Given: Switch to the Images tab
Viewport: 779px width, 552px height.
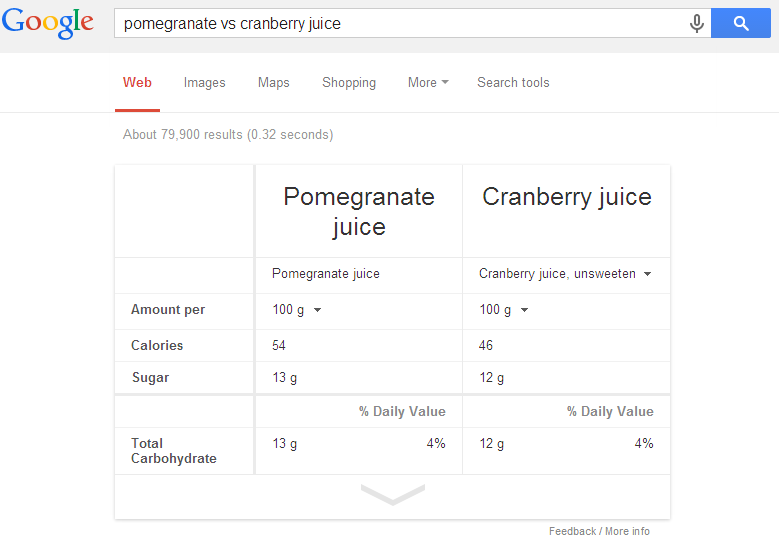Looking at the screenshot, I should tap(204, 82).
